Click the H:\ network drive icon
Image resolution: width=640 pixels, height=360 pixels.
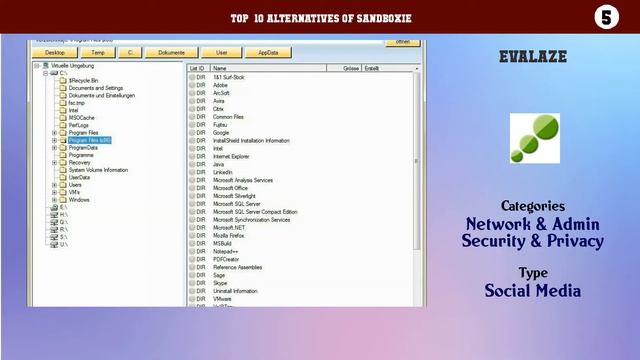tap(54, 215)
